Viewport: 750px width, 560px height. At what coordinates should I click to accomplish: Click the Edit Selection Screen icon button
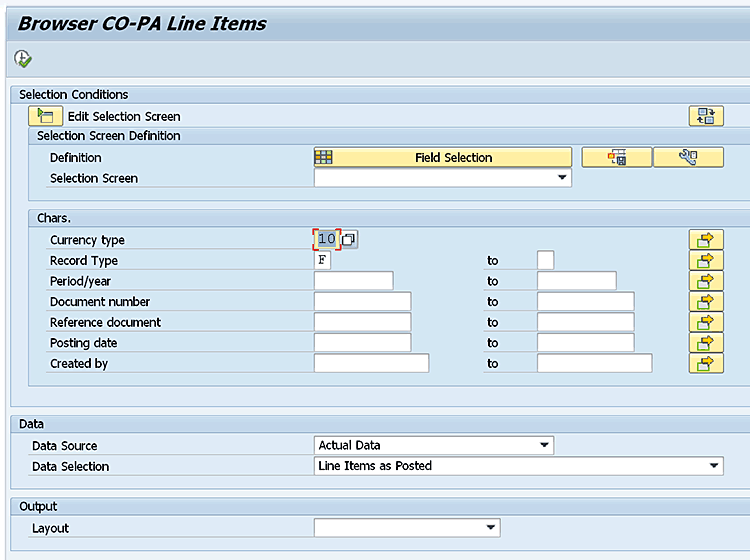(x=46, y=116)
